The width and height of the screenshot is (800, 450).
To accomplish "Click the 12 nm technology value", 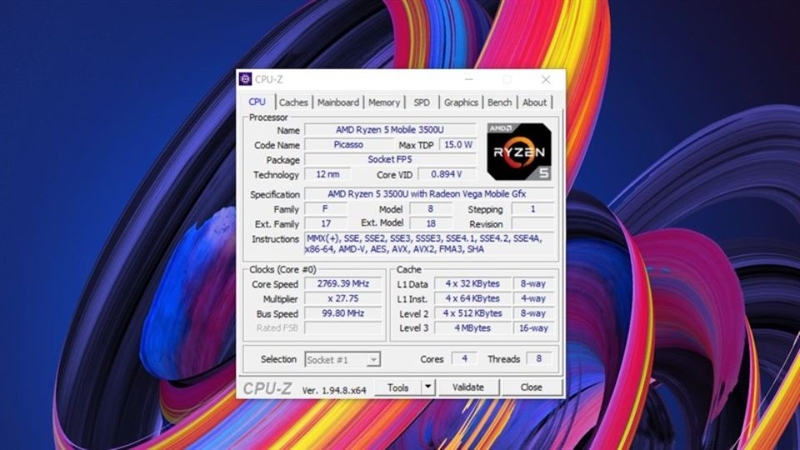I will tap(328, 174).
